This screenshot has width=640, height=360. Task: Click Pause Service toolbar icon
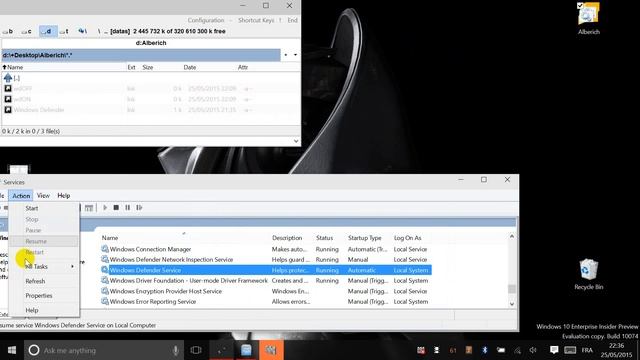128,208
